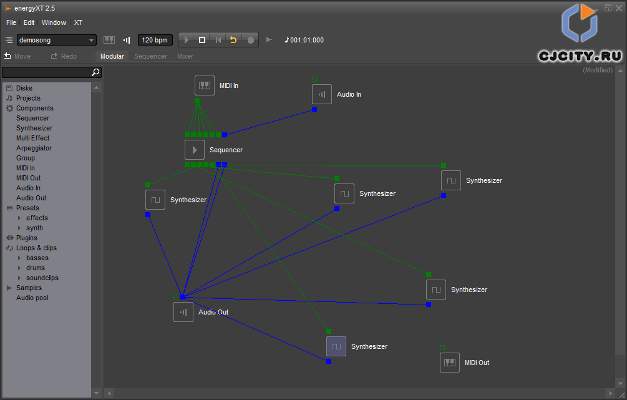Click the MIDI keyboard icon in the toolbar
This screenshot has height=400, width=627.
[x=109, y=40]
